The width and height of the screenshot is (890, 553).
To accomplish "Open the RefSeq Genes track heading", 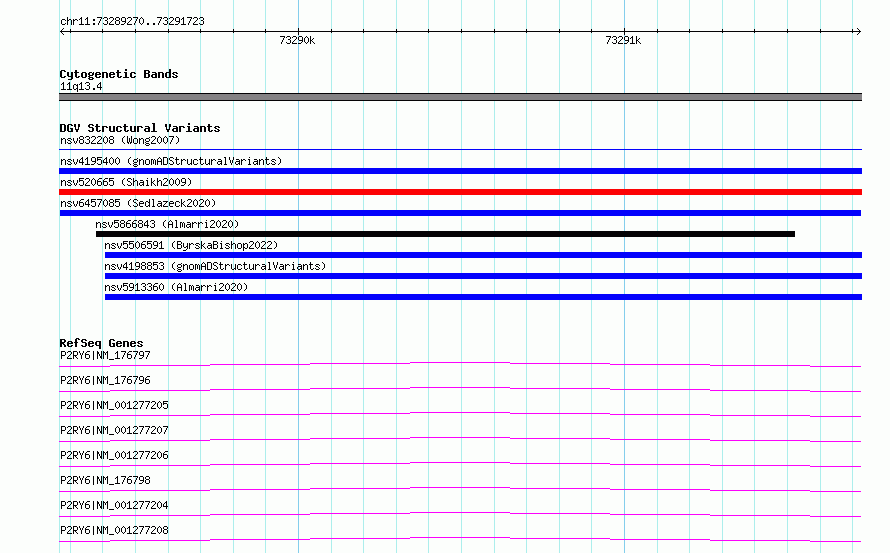I will pyautogui.click(x=101, y=343).
